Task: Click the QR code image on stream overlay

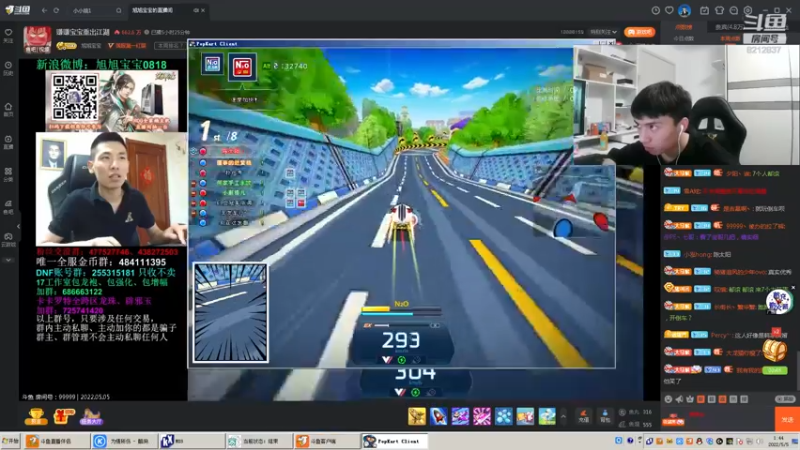Action: coord(74,97)
